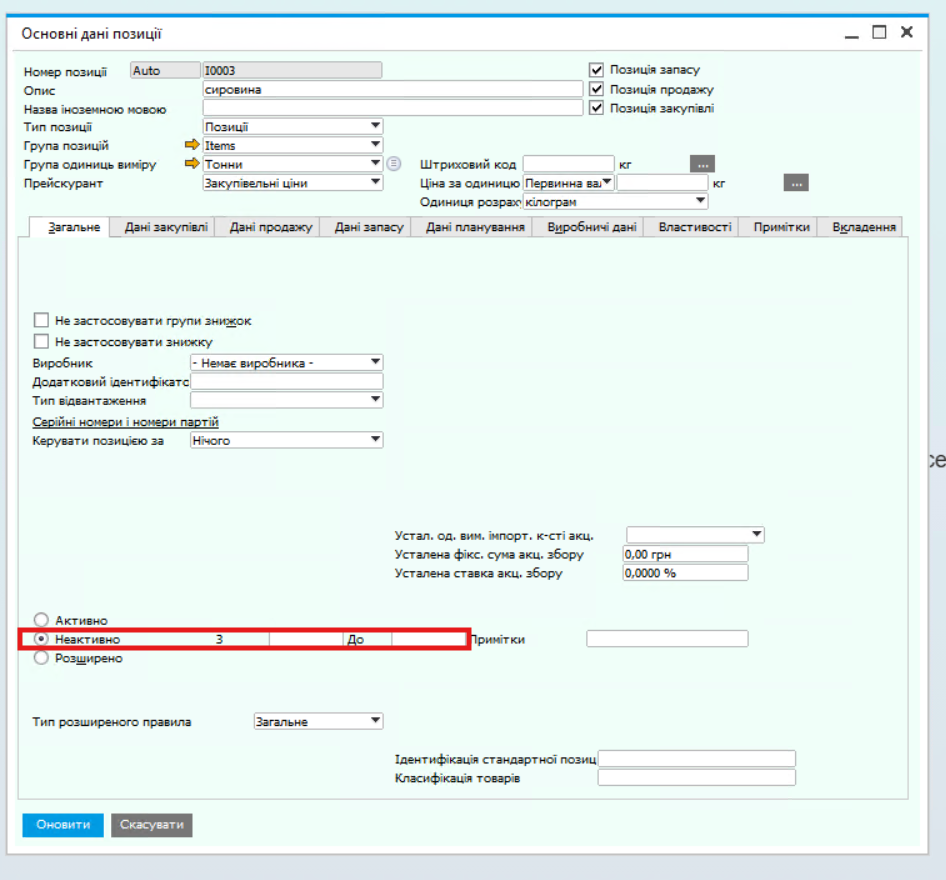Open the Дані запасу tab
Image resolution: width=946 pixels, height=880 pixels.
click(369, 227)
